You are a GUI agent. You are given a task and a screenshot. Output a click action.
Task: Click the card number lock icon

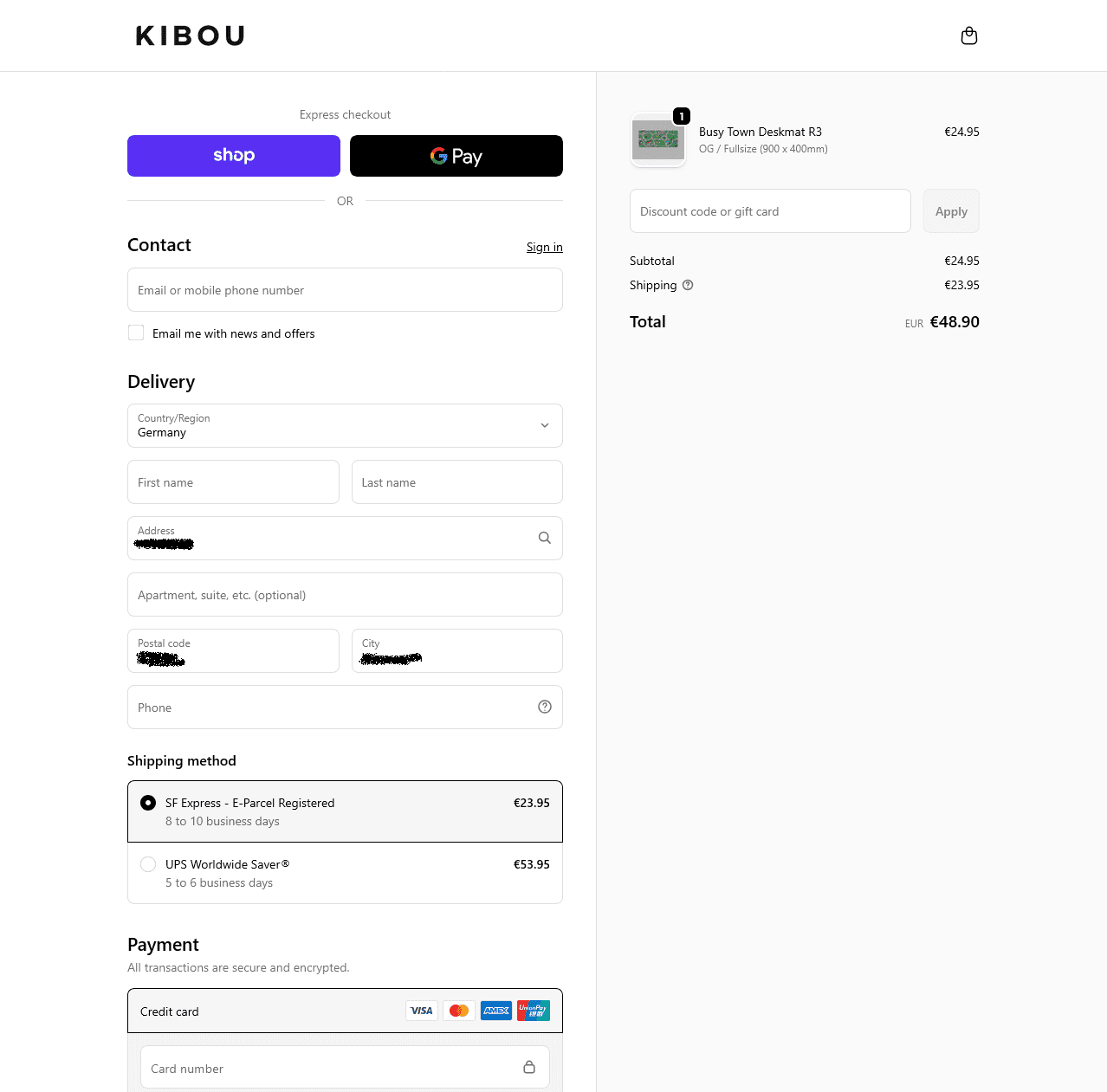click(x=529, y=1067)
